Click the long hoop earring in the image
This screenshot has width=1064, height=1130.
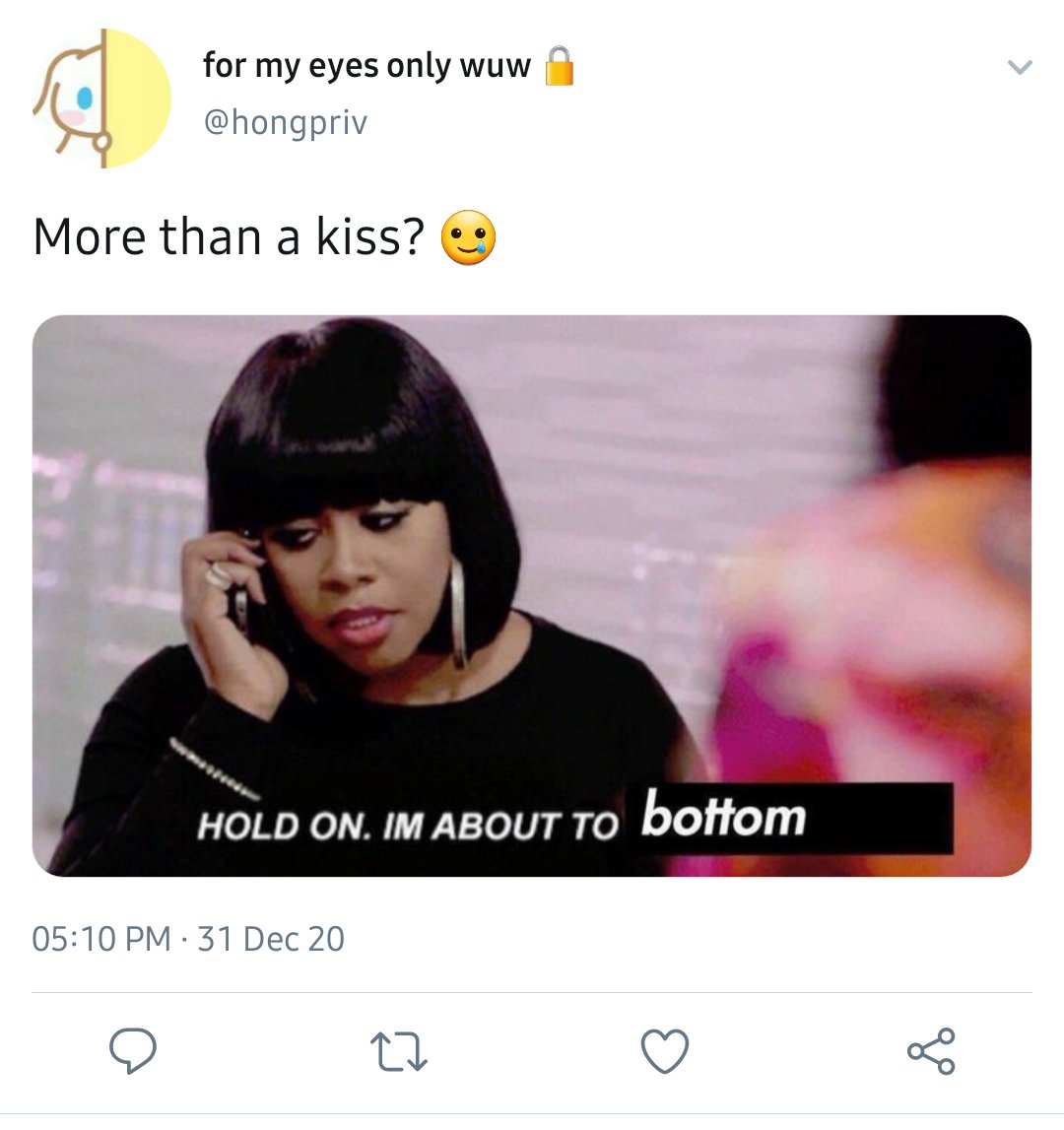click(458, 613)
